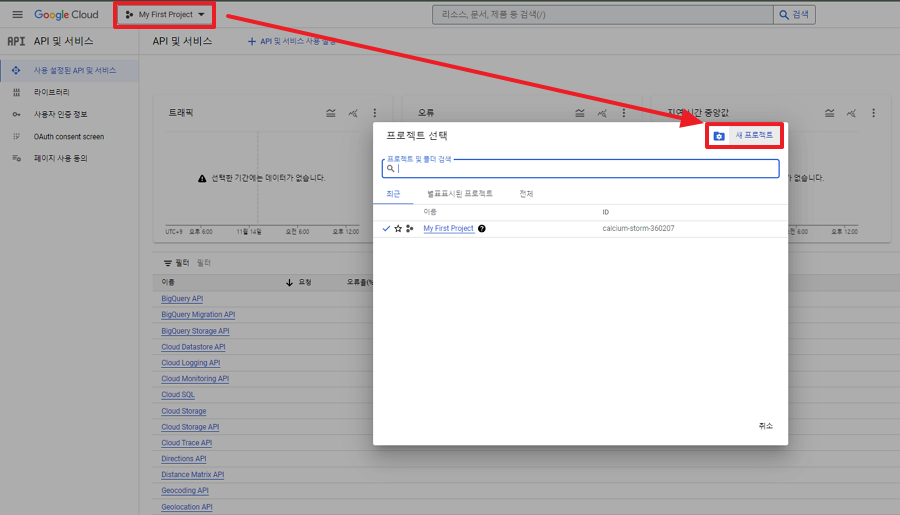Screen dimensions: 900x515
Task: Switch to the 최근 tab
Action: coord(393,194)
